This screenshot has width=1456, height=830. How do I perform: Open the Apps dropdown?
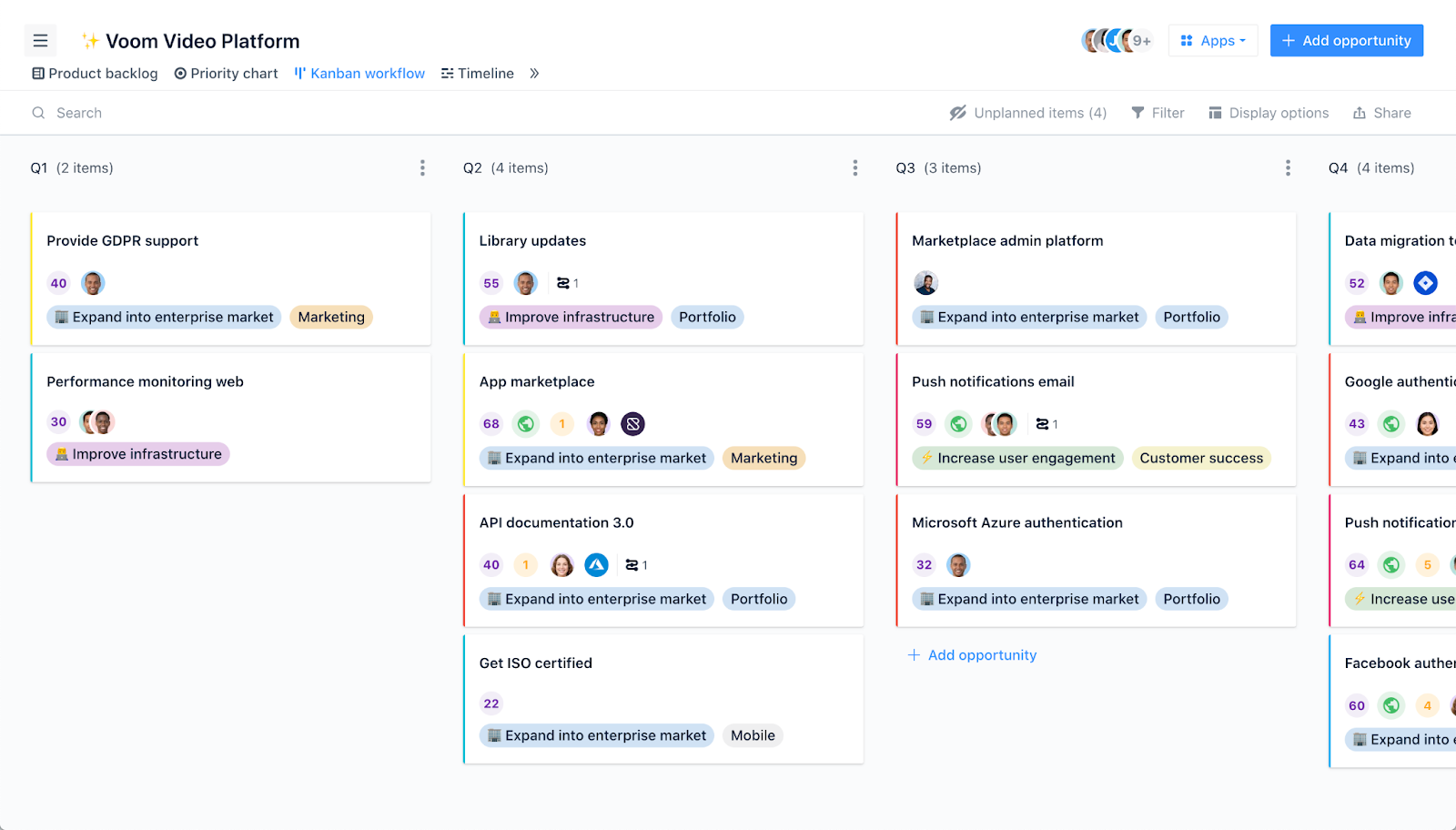(x=1213, y=41)
